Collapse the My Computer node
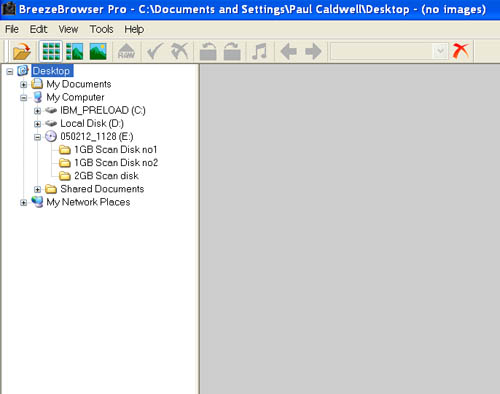 tap(23, 98)
